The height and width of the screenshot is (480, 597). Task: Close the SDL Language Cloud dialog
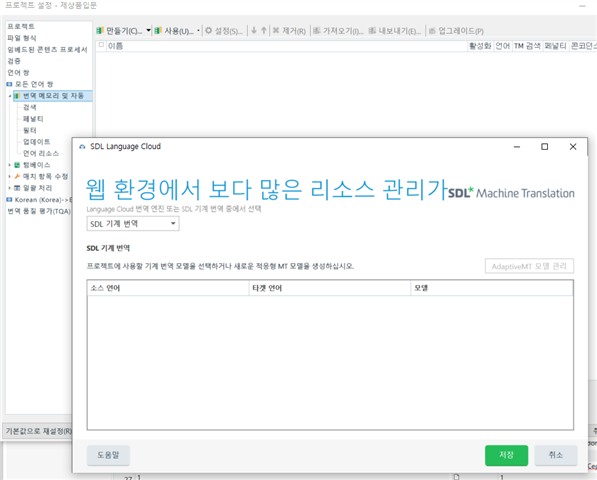tap(573, 147)
